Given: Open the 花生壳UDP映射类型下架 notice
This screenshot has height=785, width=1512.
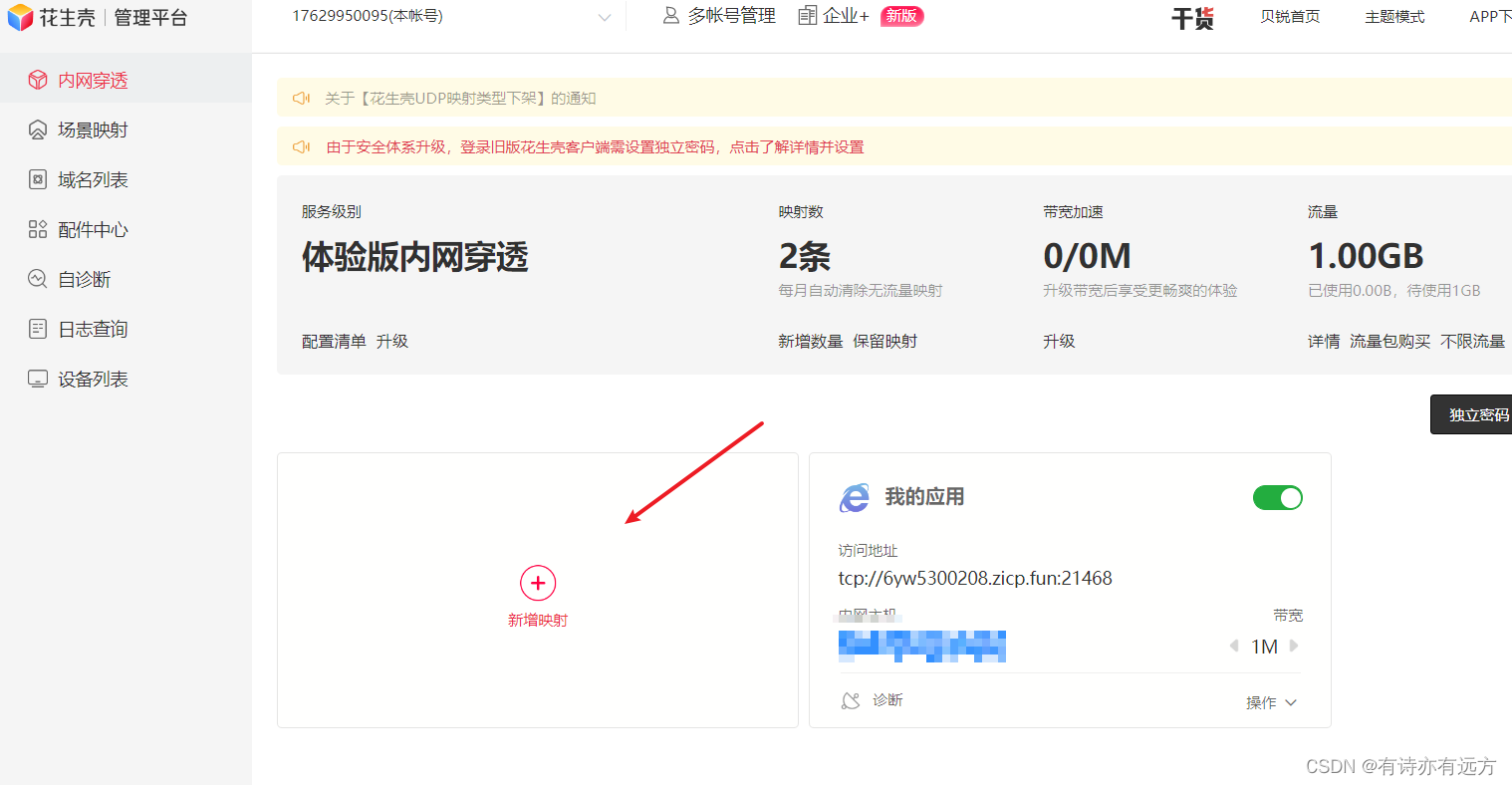Looking at the screenshot, I should click(460, 98).
